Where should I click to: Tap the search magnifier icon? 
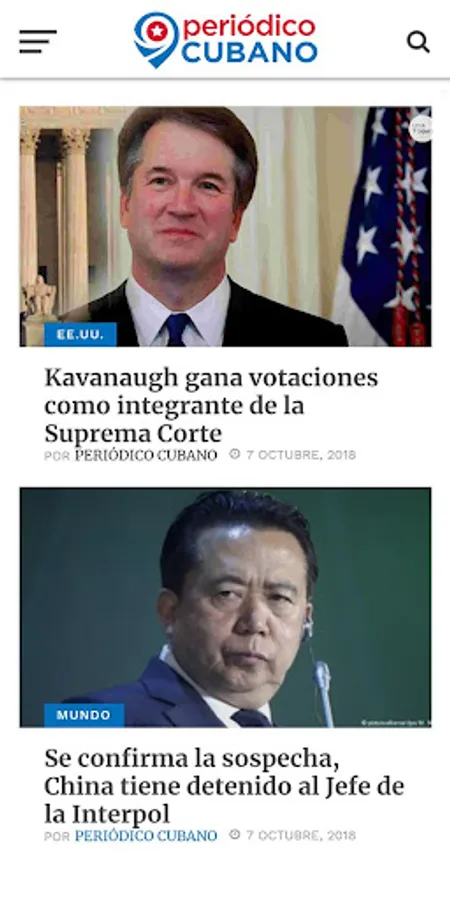(x=418, y=41)
